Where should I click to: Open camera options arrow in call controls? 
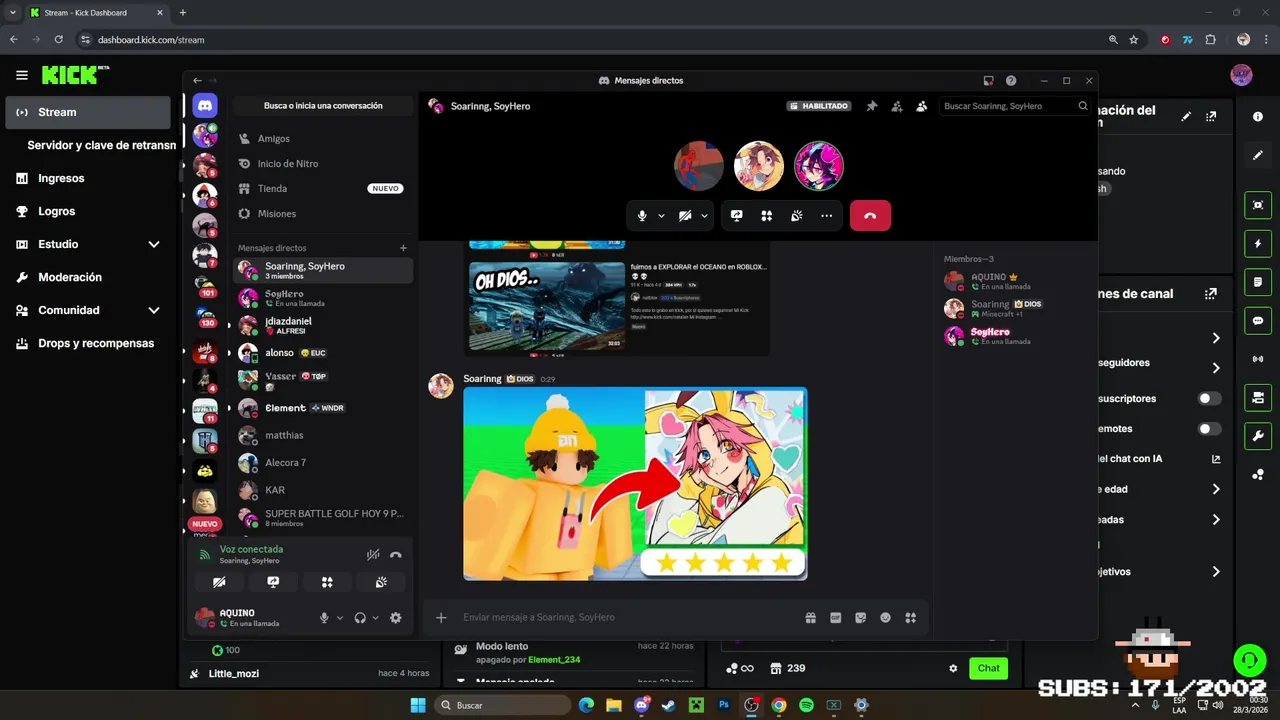(704, 215)
